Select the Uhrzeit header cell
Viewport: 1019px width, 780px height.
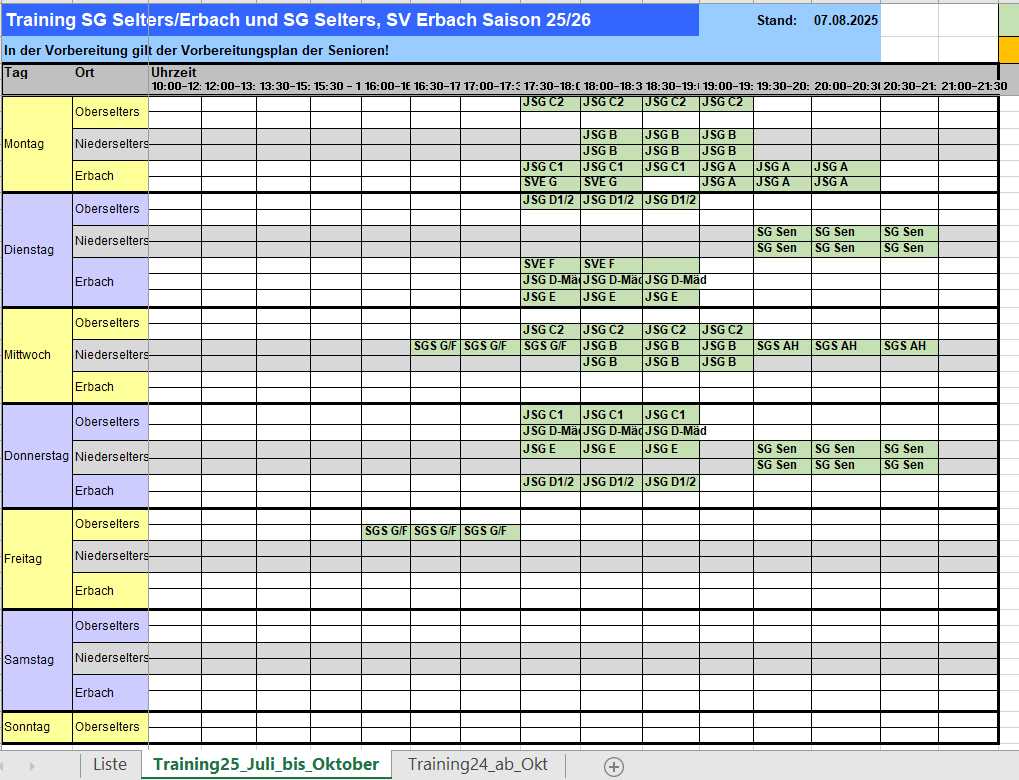[174, 72]
